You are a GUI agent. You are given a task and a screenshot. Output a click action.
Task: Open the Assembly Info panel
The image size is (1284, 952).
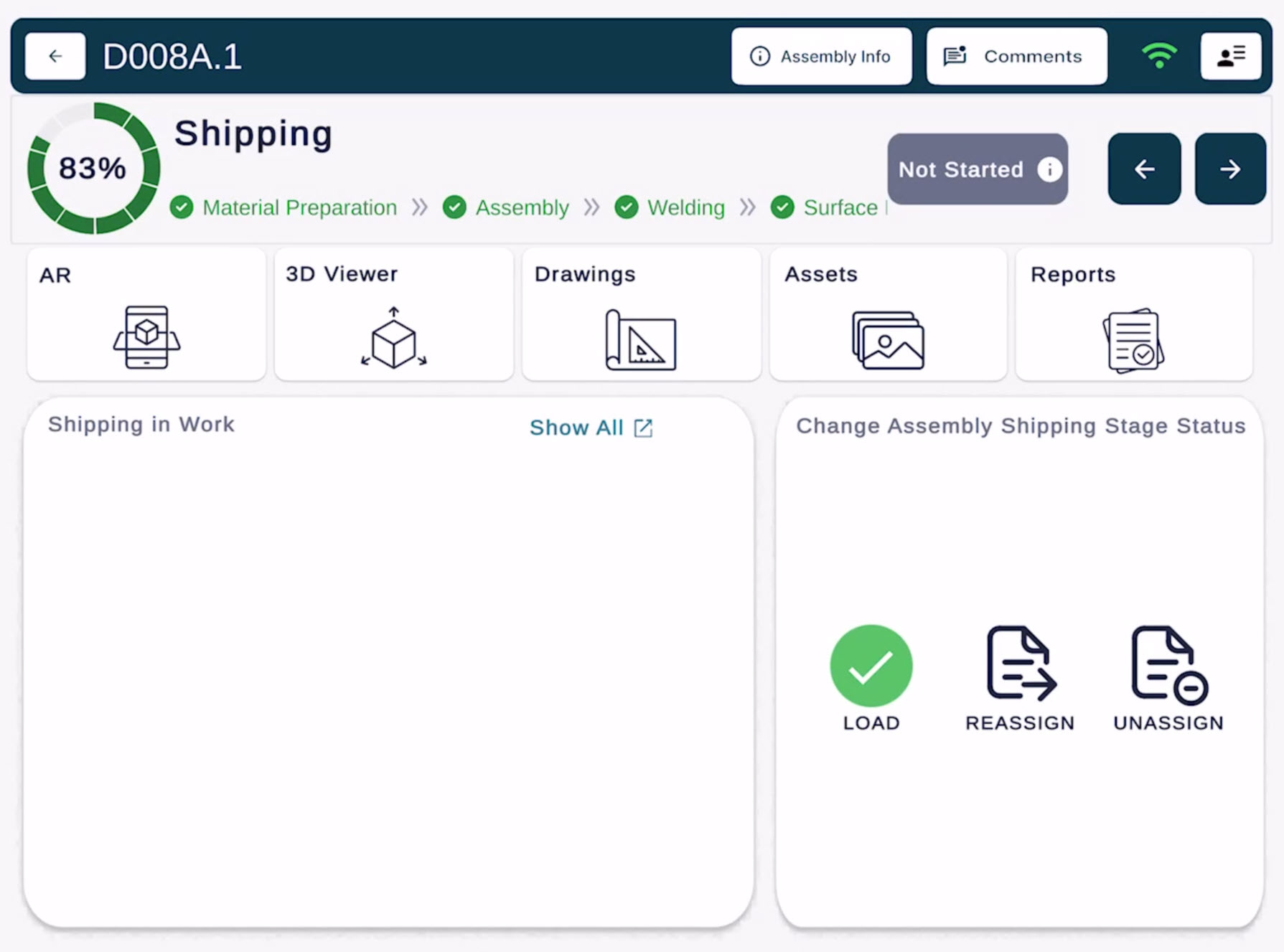click(821, 56)
